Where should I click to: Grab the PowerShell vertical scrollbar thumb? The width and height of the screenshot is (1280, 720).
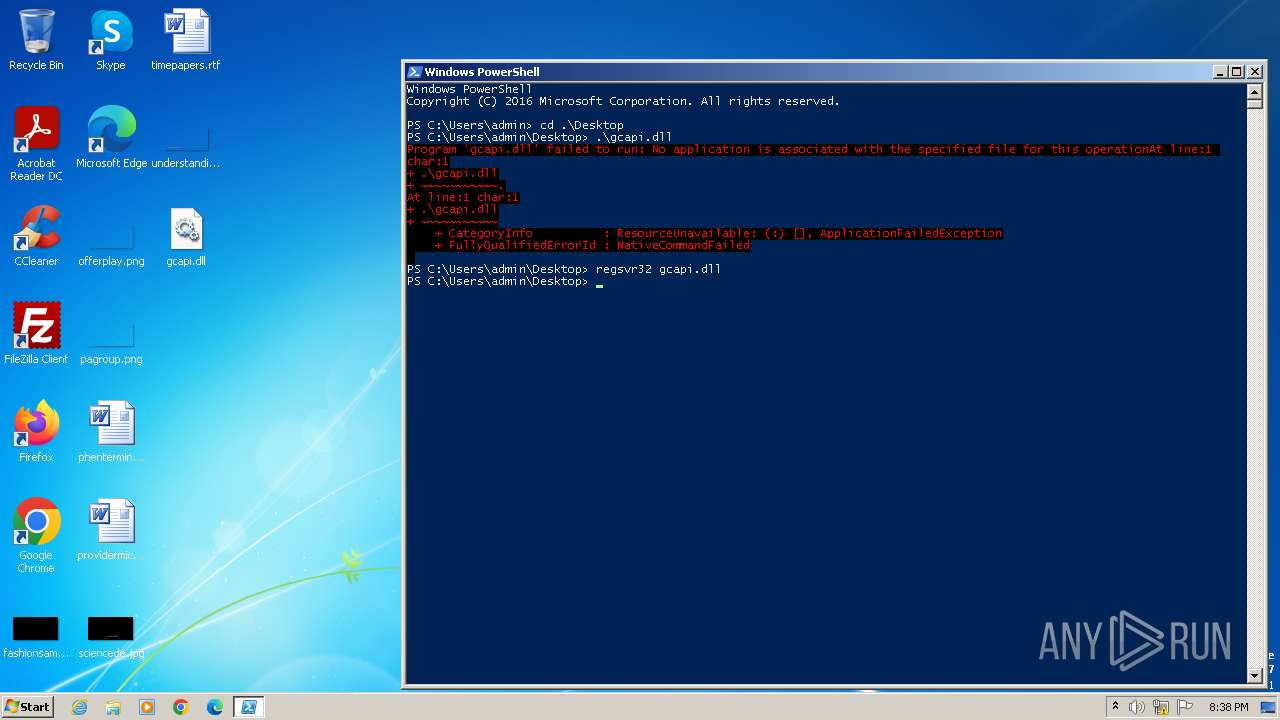coord(1255,104)
